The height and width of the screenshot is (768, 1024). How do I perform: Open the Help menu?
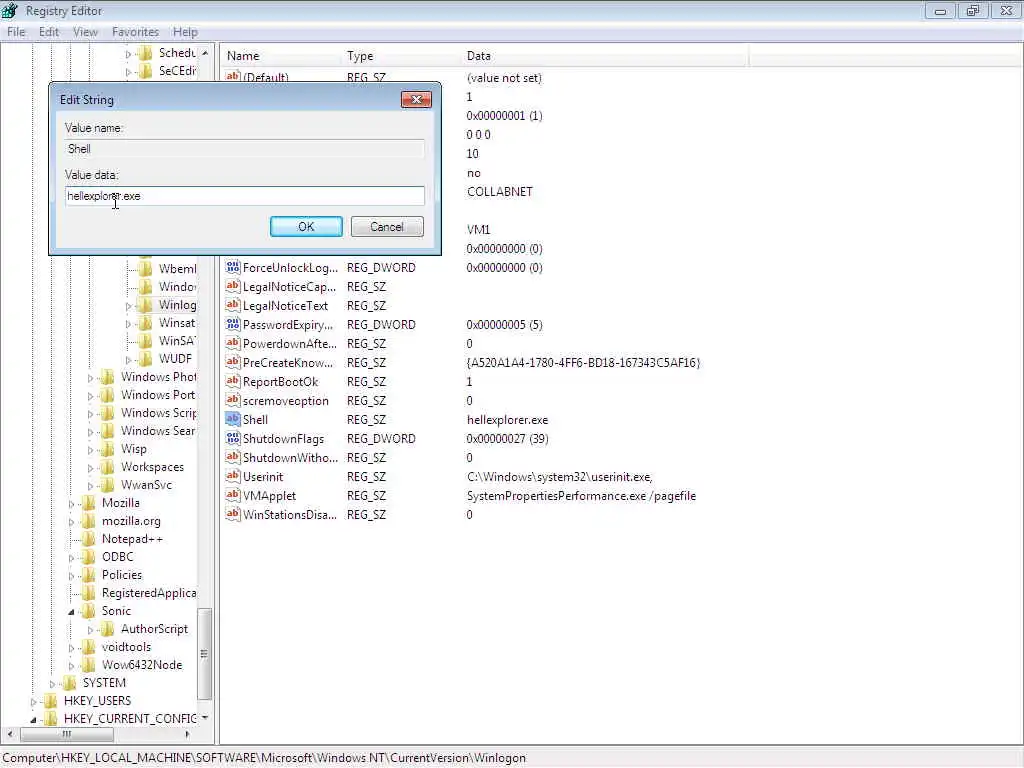coord(185,31)
